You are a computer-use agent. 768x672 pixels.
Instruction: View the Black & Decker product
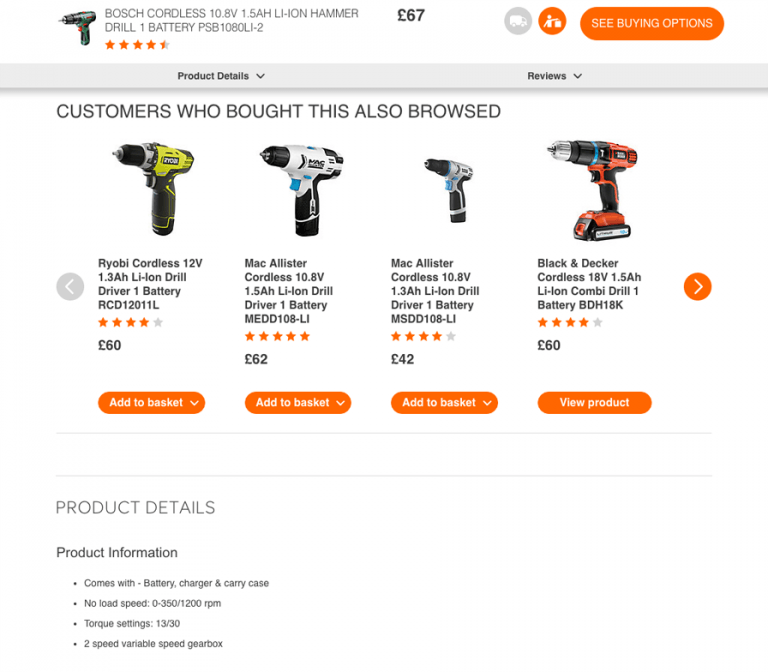[595, 403]
